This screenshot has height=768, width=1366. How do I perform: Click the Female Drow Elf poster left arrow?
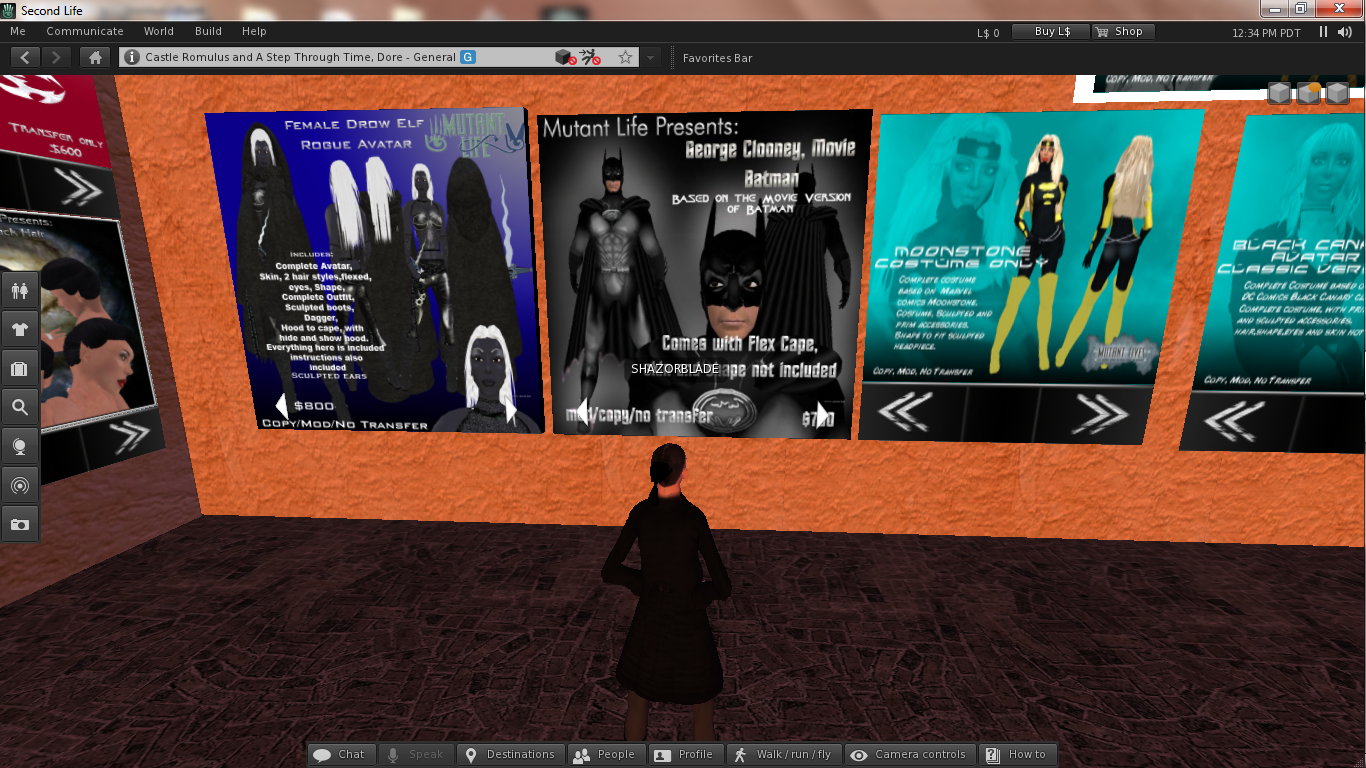point(282,405)
